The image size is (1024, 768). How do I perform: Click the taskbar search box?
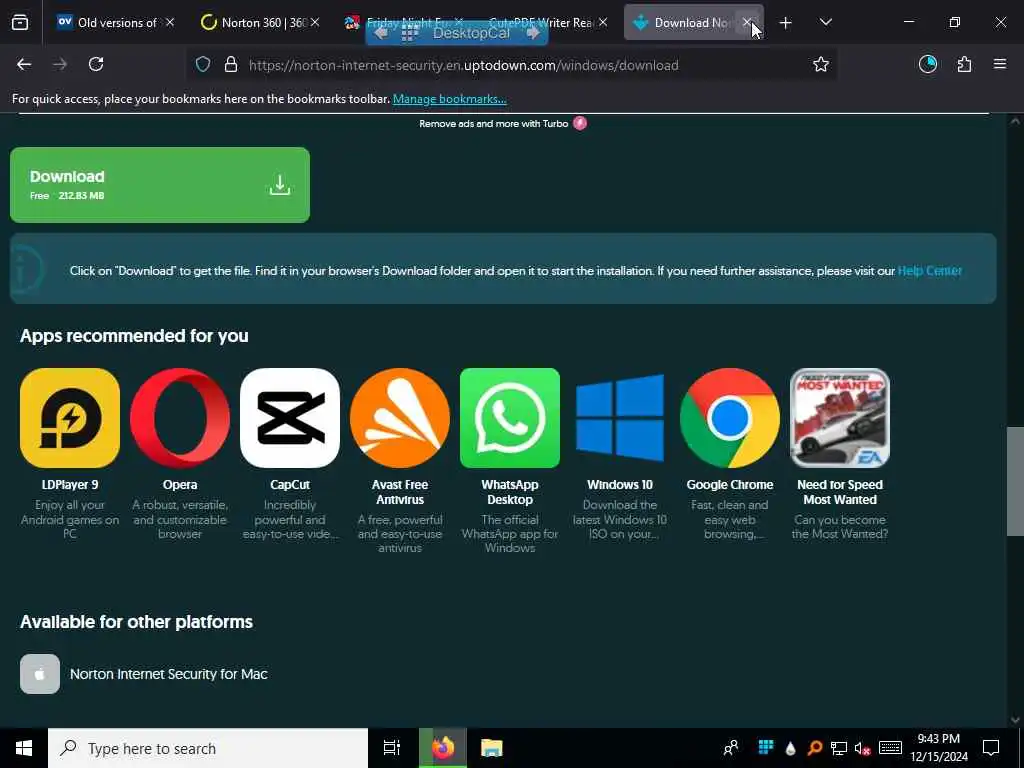click(208, 748)
